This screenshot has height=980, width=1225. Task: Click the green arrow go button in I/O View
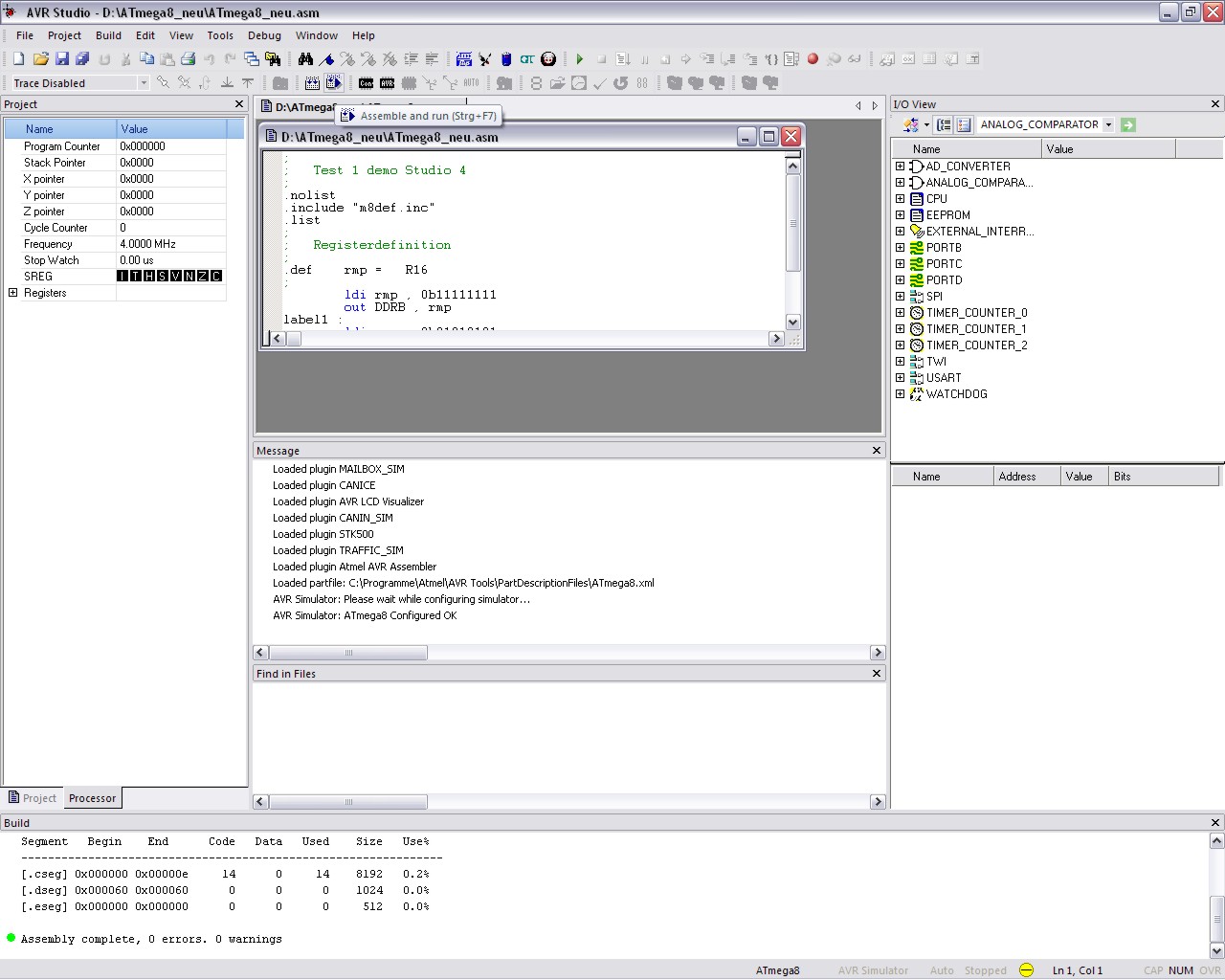1128,124
